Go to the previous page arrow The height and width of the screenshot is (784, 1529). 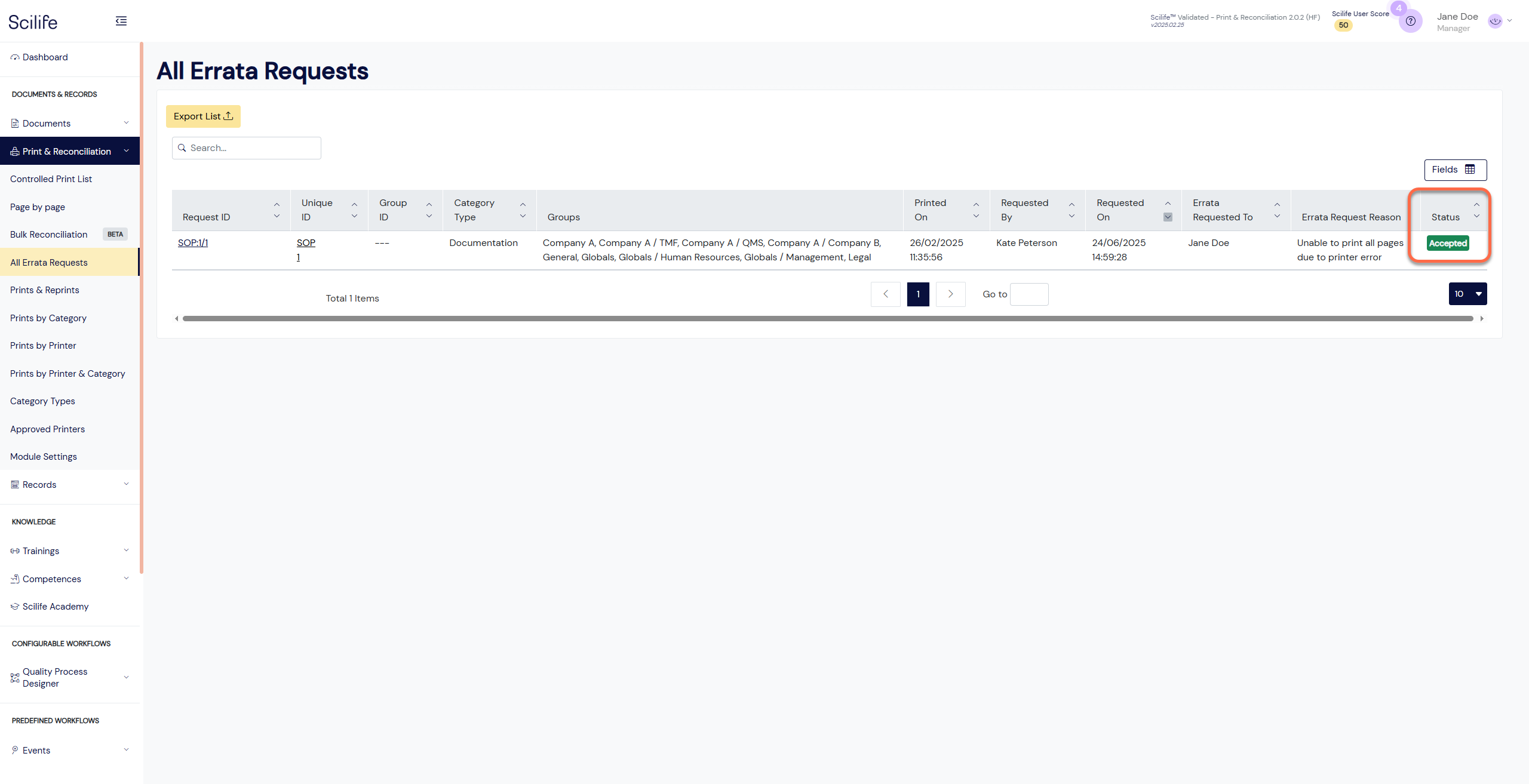click(886, 294)
